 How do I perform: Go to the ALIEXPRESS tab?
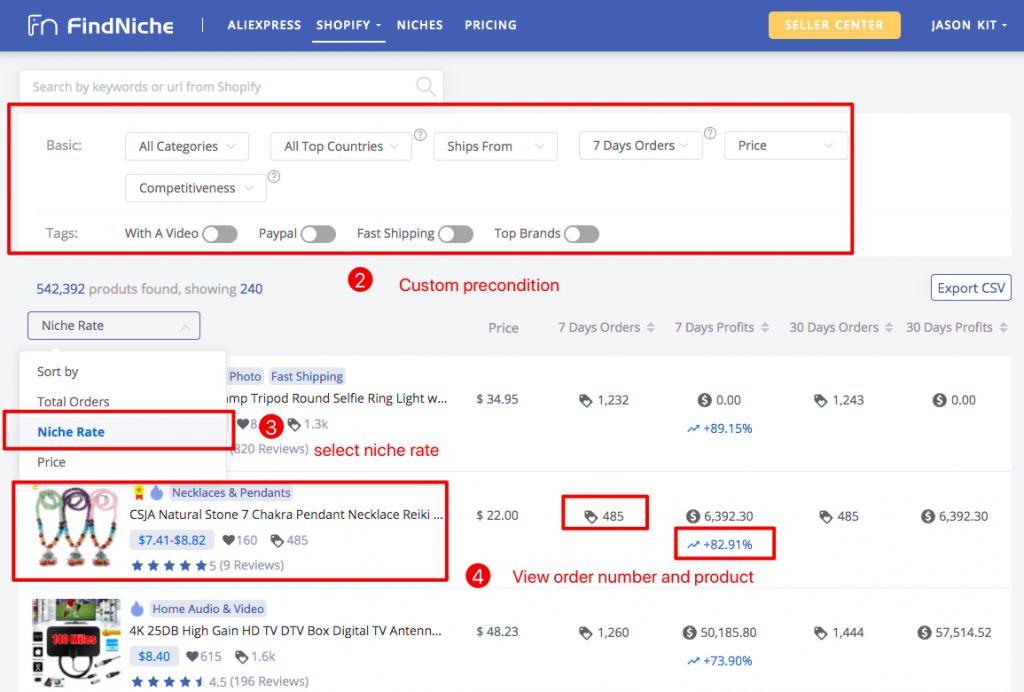264,25
